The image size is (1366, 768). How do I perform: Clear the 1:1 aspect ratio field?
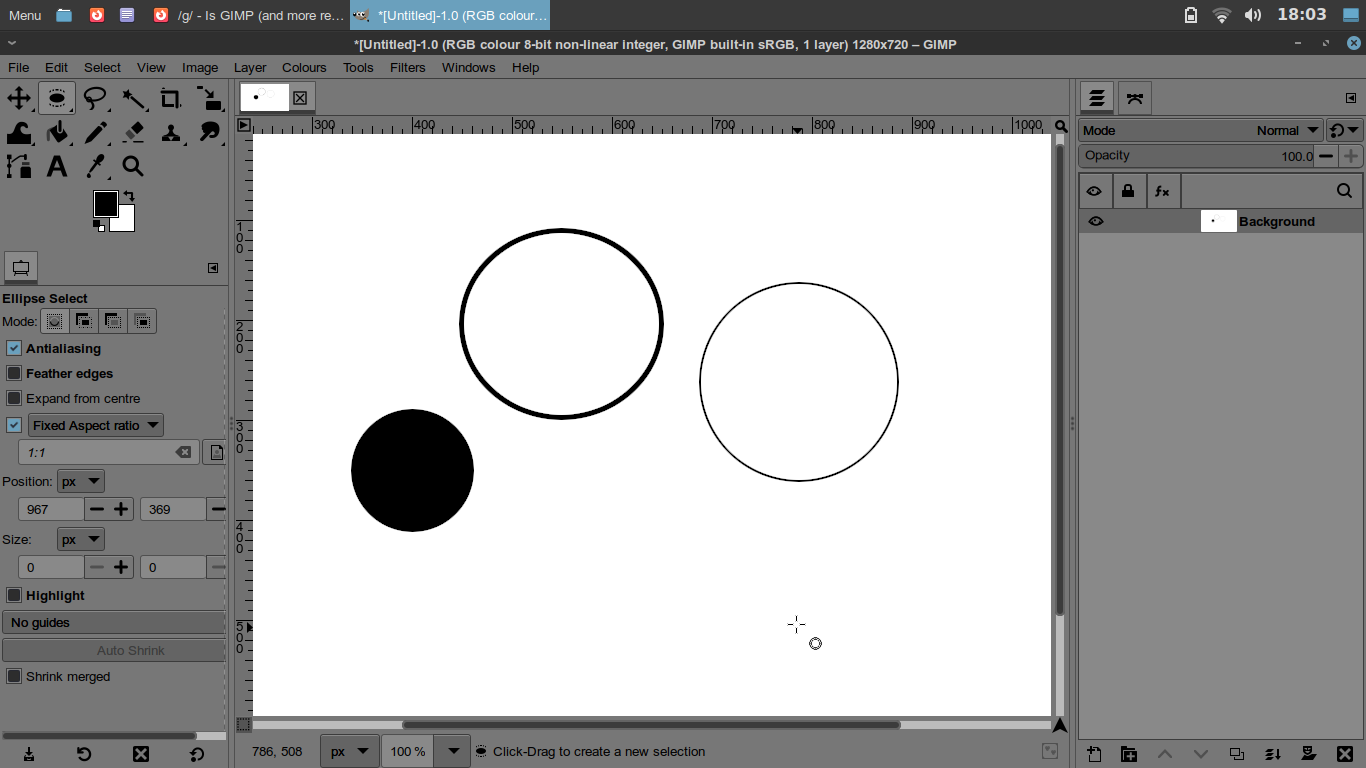pyautogui.click(x=183, y=452)
